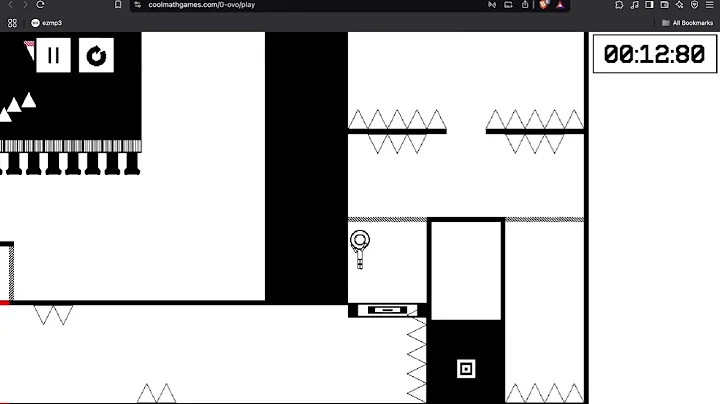The height and width of the screenshot is (404, 720).
Task: Go forward with the browser forward arrow
Action: click(25, 5)
